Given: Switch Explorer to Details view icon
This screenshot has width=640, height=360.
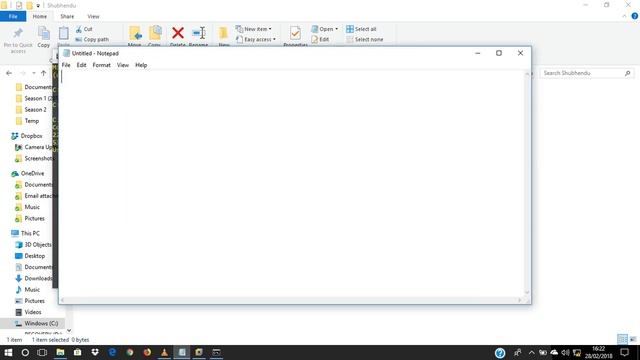Looking at the screenshot, I should pos(622,339).
